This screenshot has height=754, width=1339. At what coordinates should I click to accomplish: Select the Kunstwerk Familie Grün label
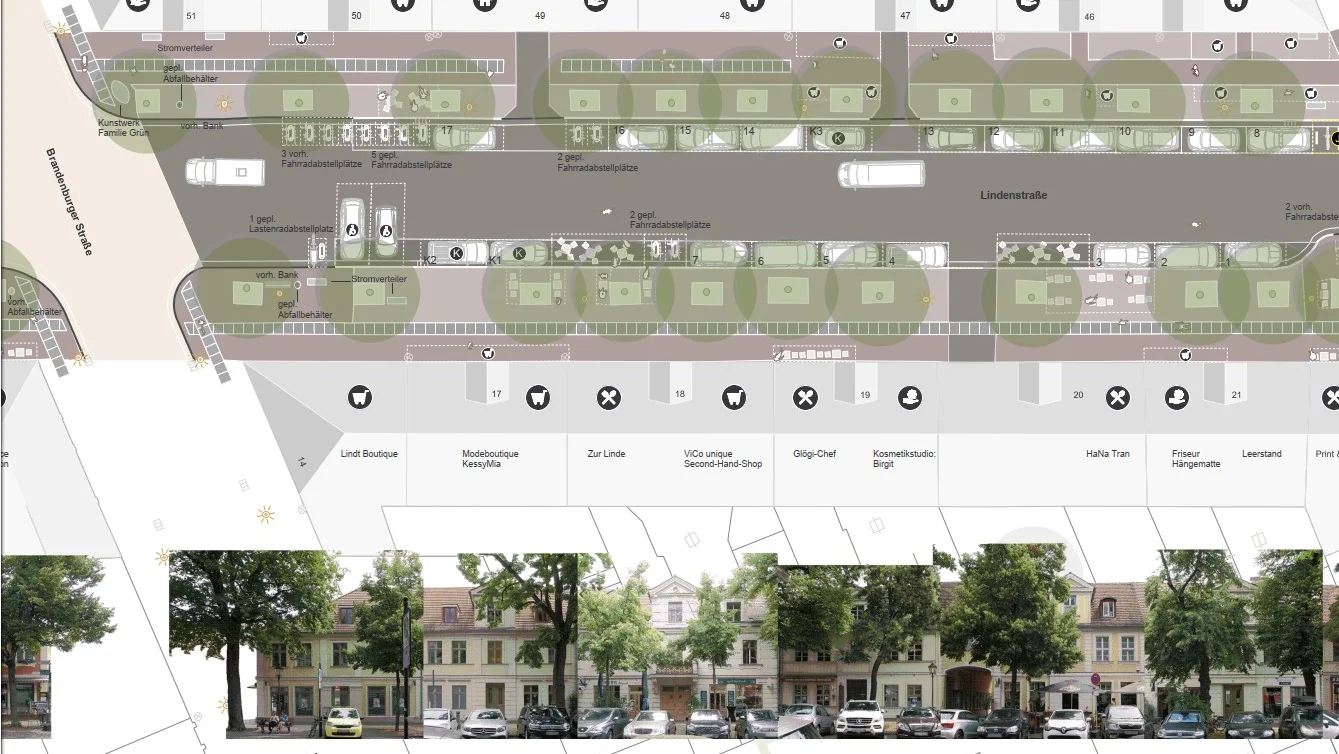click(123, 127)
